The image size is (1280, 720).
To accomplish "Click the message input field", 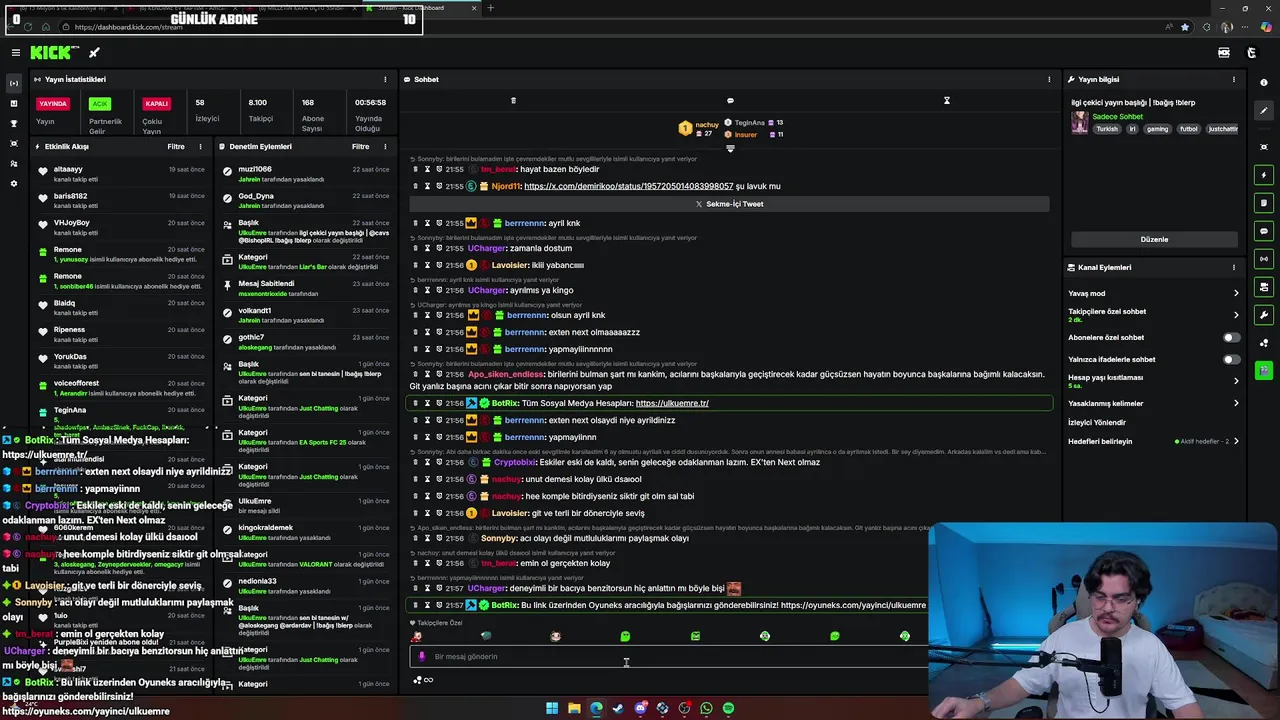I will [x=668, y=657].
